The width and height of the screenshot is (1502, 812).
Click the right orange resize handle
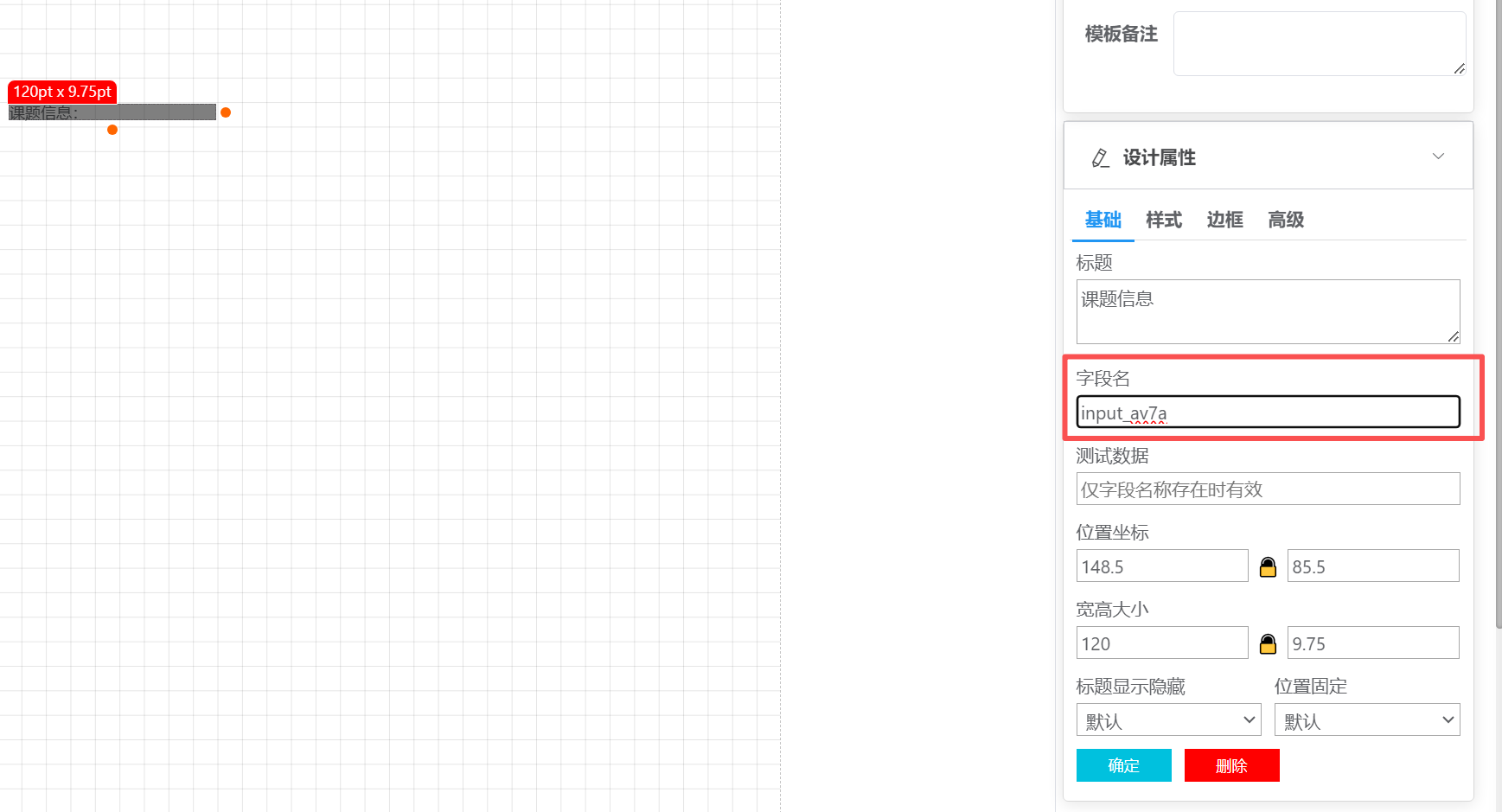pos(226,112)
